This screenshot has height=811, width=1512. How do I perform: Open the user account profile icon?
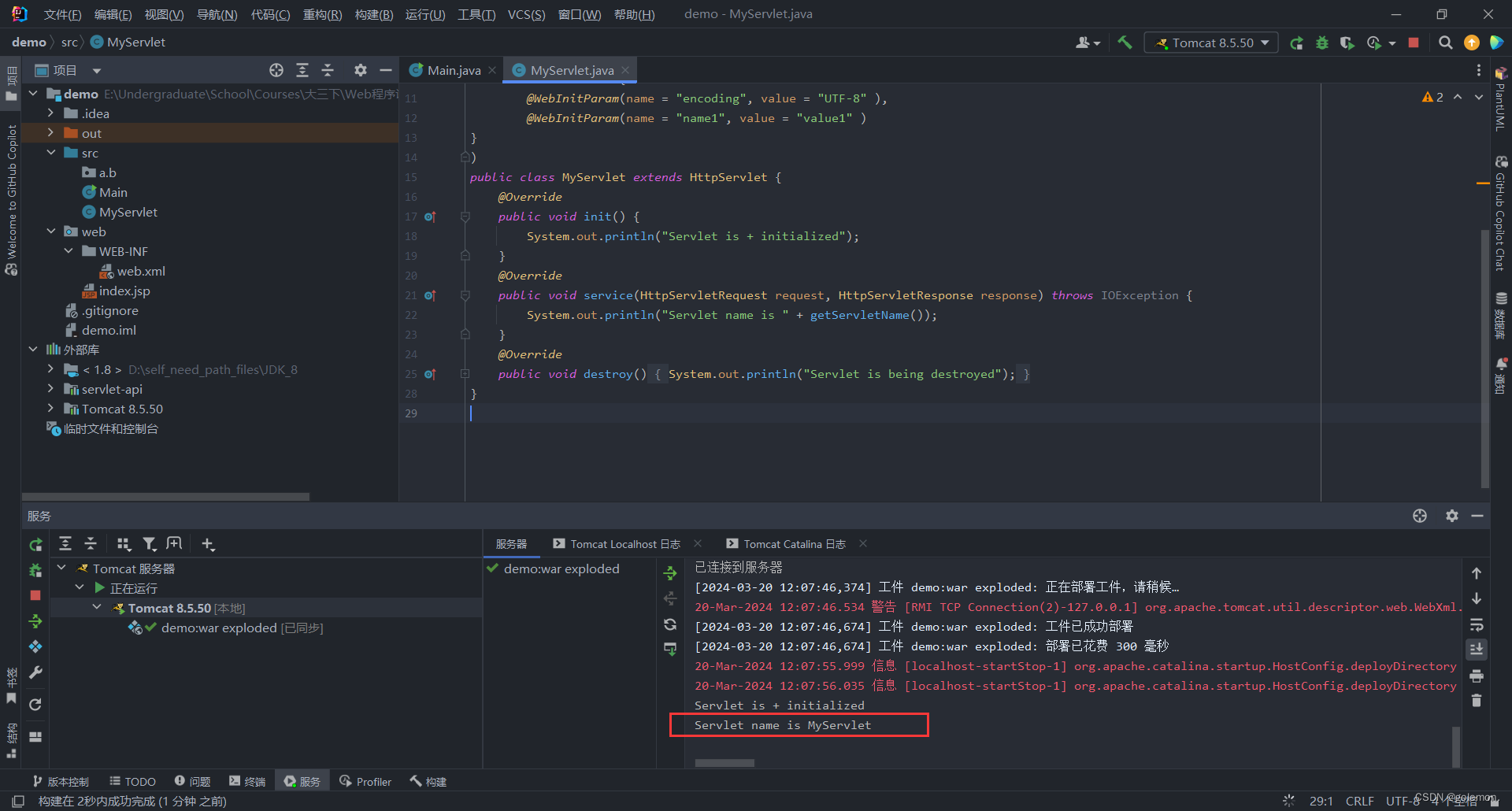point(1088,43)
